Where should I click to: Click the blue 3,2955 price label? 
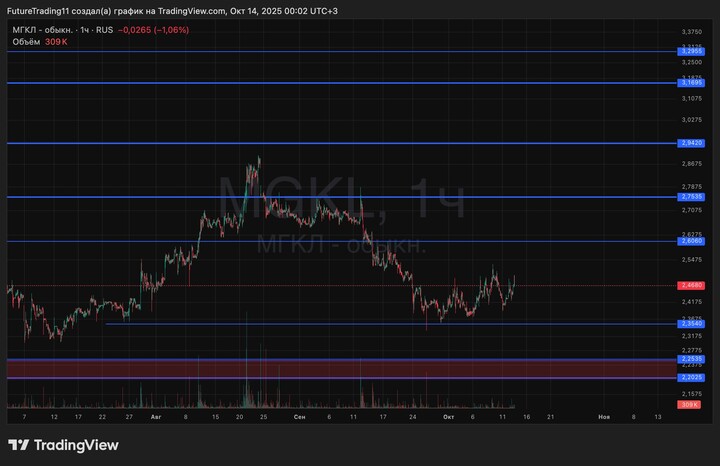[x=691, y=51]
